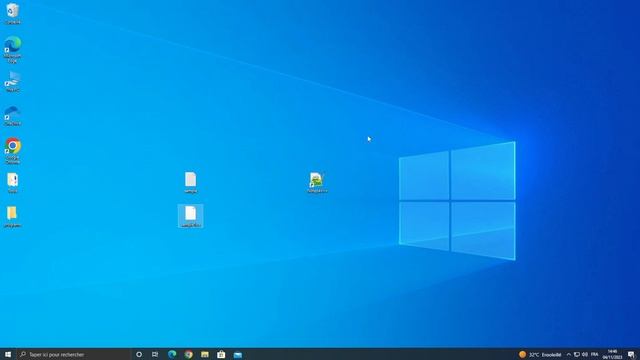640x360 pixels.
Task: Select the green Notepad++ style shortcut icon
Action: point(317,182)
